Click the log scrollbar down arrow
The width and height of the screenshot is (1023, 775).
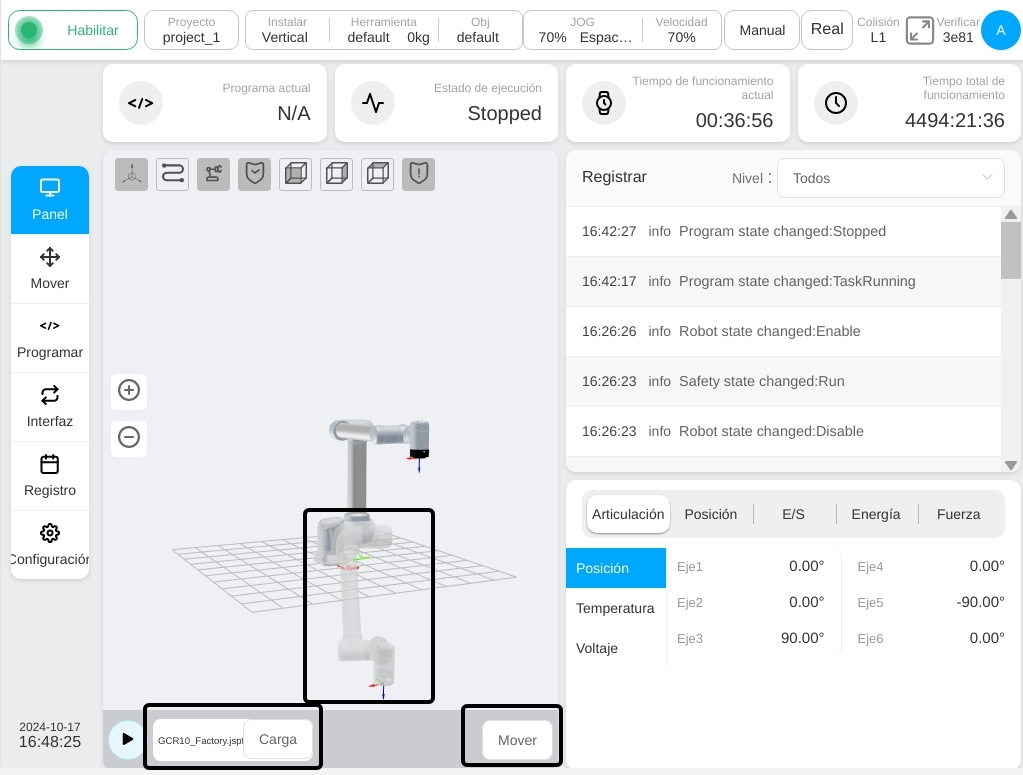tap(1011, 465)
